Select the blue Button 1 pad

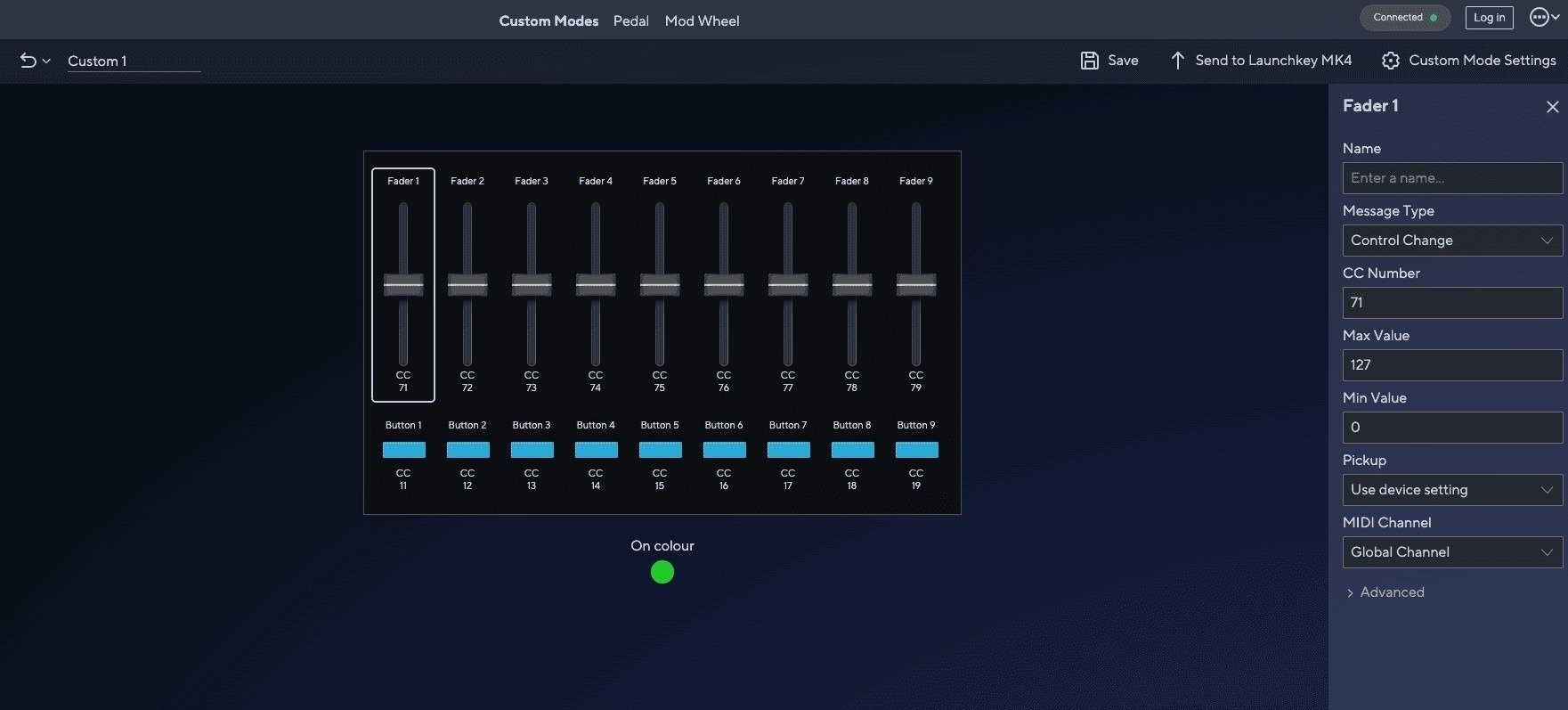[403, 450]
